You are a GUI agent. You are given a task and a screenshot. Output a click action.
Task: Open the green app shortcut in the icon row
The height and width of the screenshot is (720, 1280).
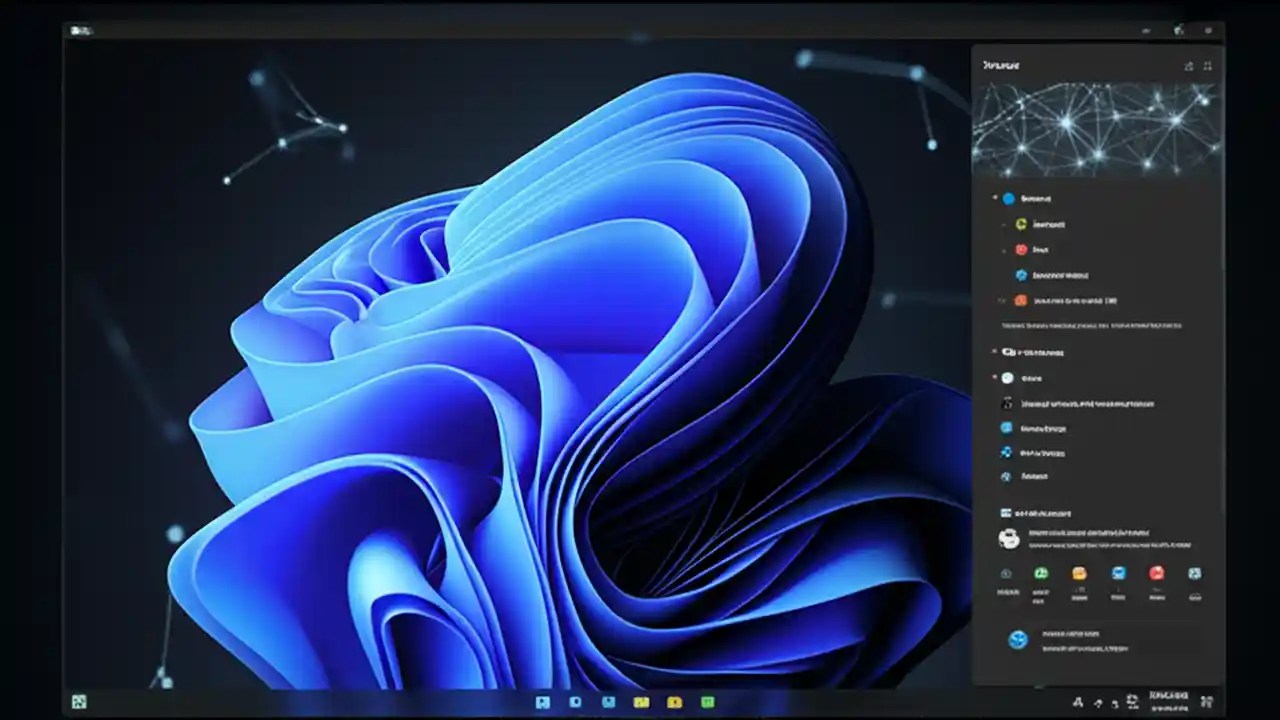pyautogui.click(x=1042, y=573)
